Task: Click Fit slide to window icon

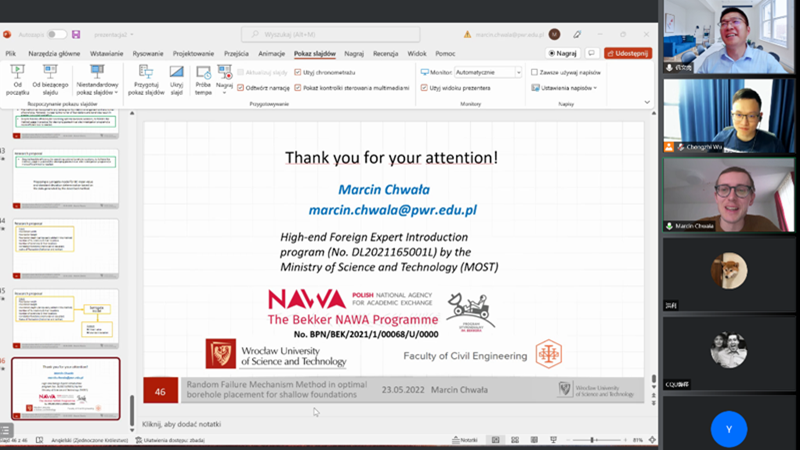Action: (x=652, y=440)
